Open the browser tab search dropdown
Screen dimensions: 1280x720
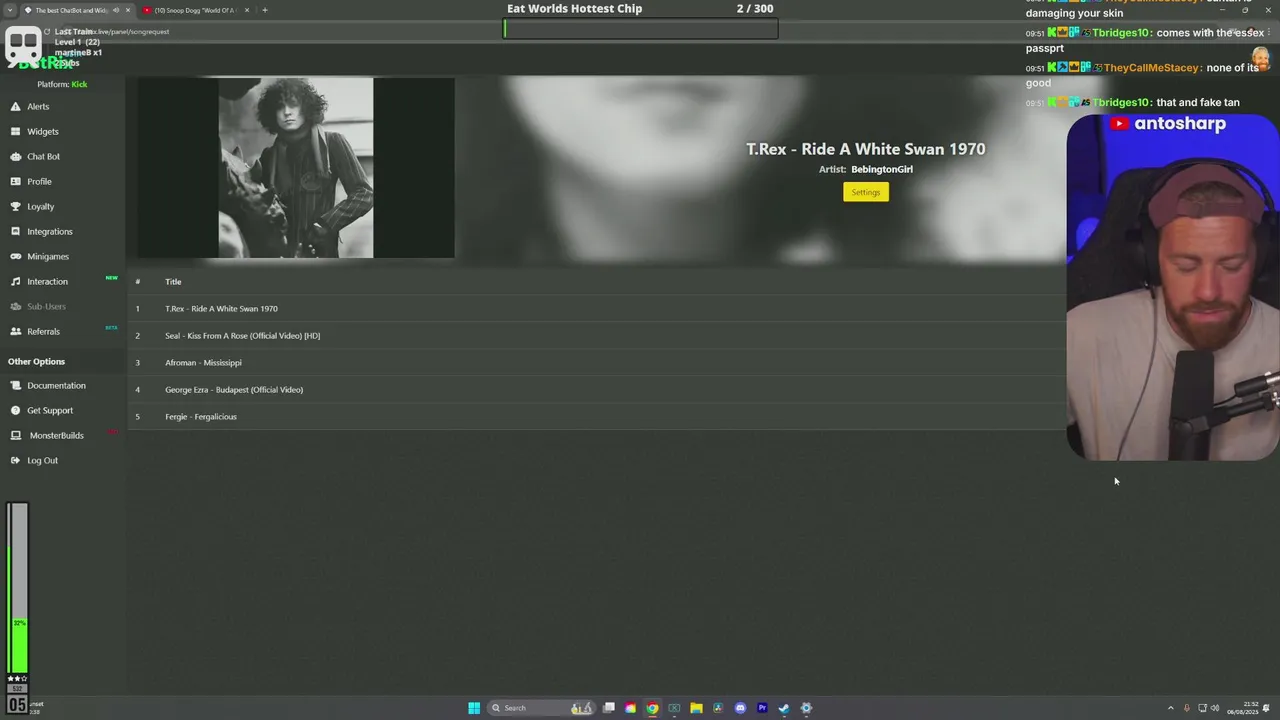(11, 10)
